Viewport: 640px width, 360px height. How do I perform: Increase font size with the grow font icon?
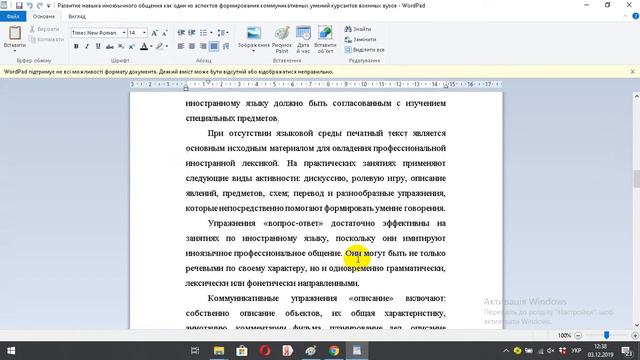(x=155, y=33)
